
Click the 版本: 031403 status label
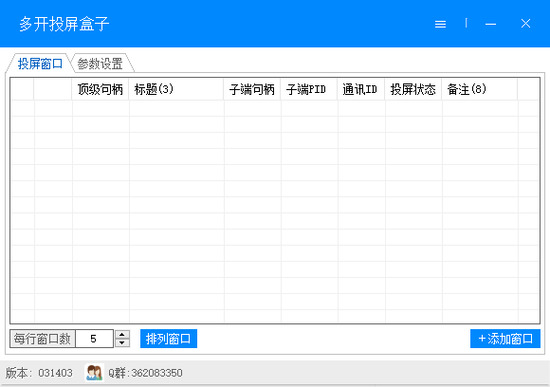click(x=39, y=373)
